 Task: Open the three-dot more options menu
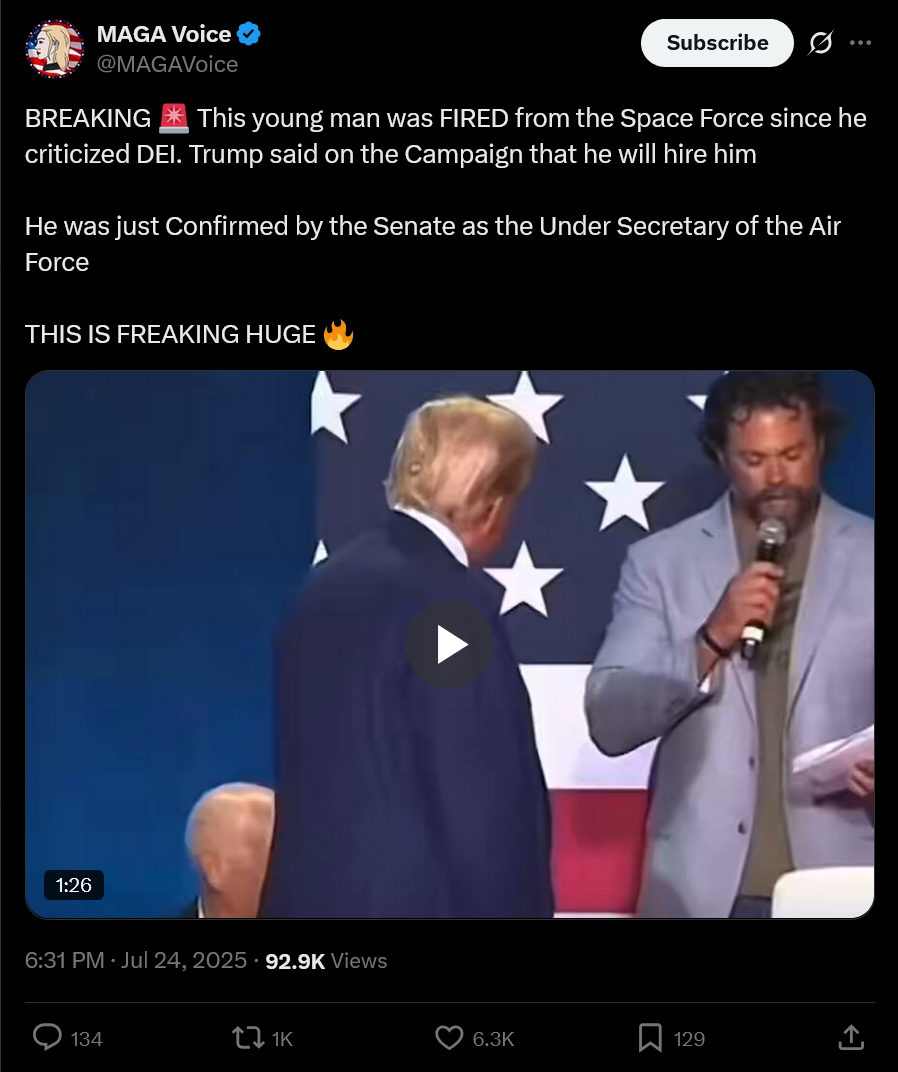[x=860, y=43]
